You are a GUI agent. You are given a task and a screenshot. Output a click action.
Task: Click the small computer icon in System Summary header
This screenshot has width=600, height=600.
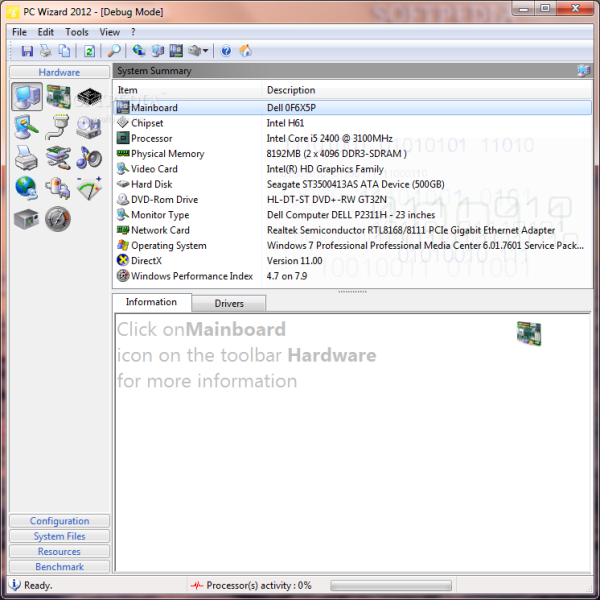(x=584, y=71)
